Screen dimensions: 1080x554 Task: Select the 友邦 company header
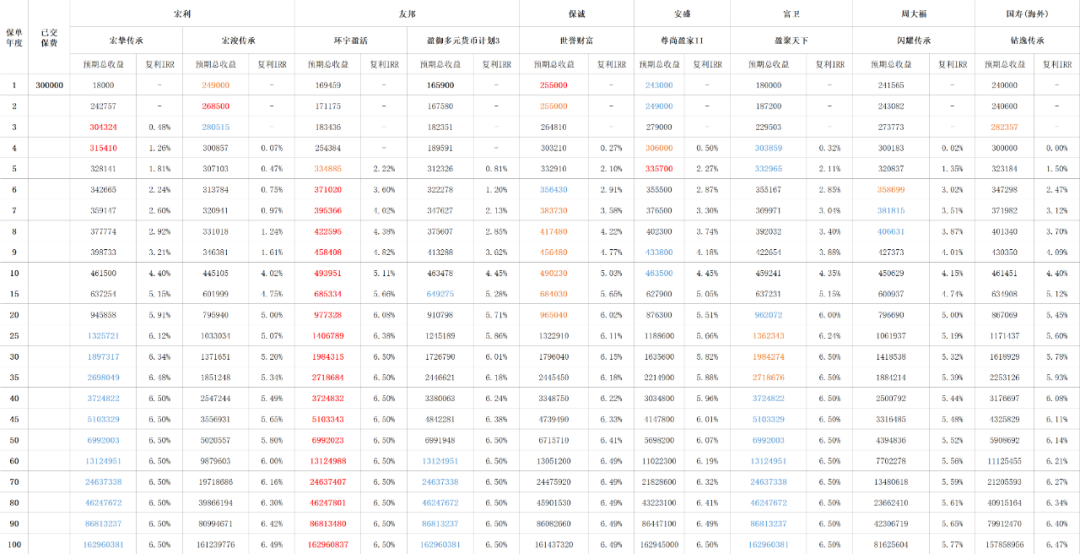(407, 14)
